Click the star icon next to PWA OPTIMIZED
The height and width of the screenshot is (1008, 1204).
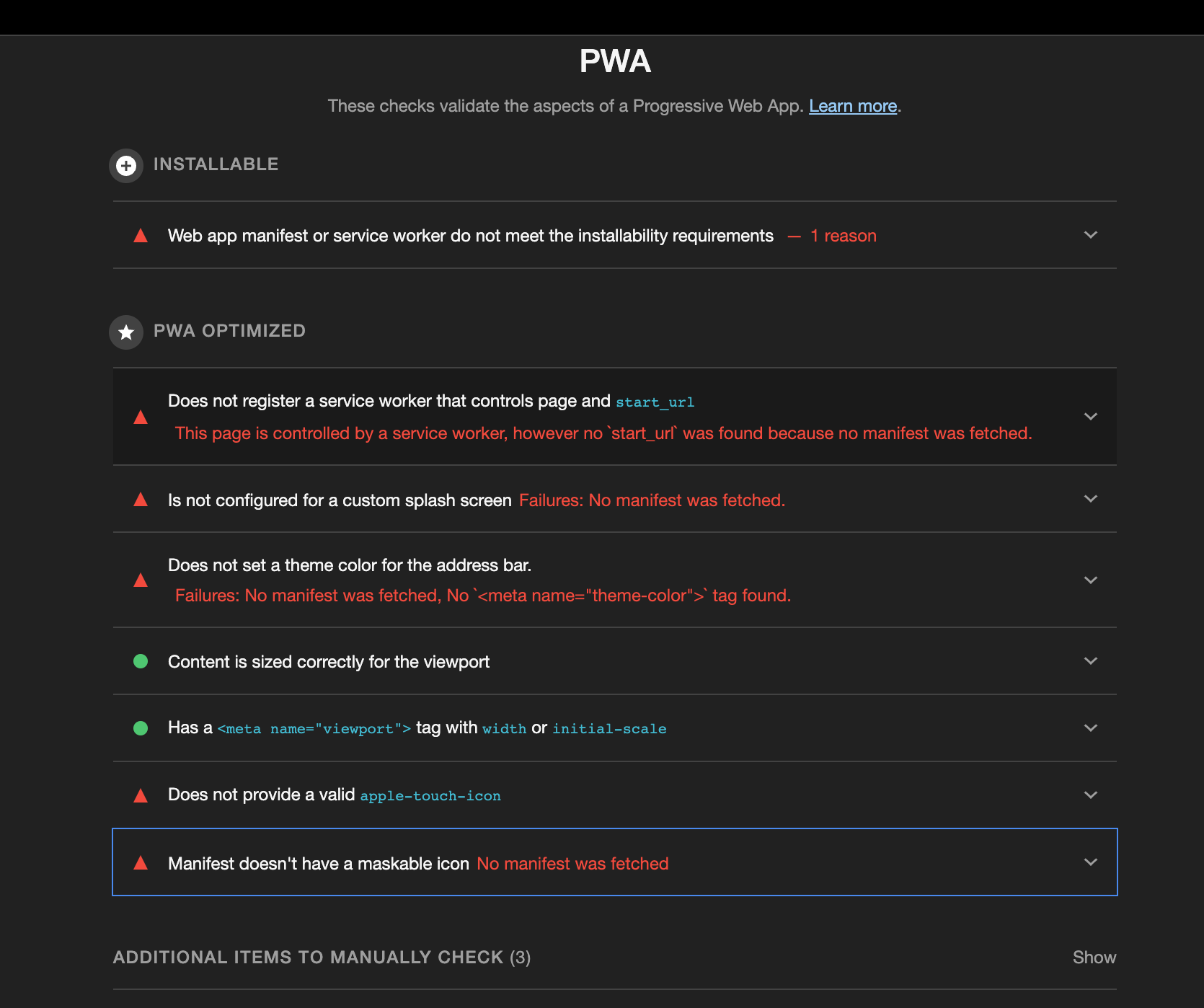click(x=126, y=332)
